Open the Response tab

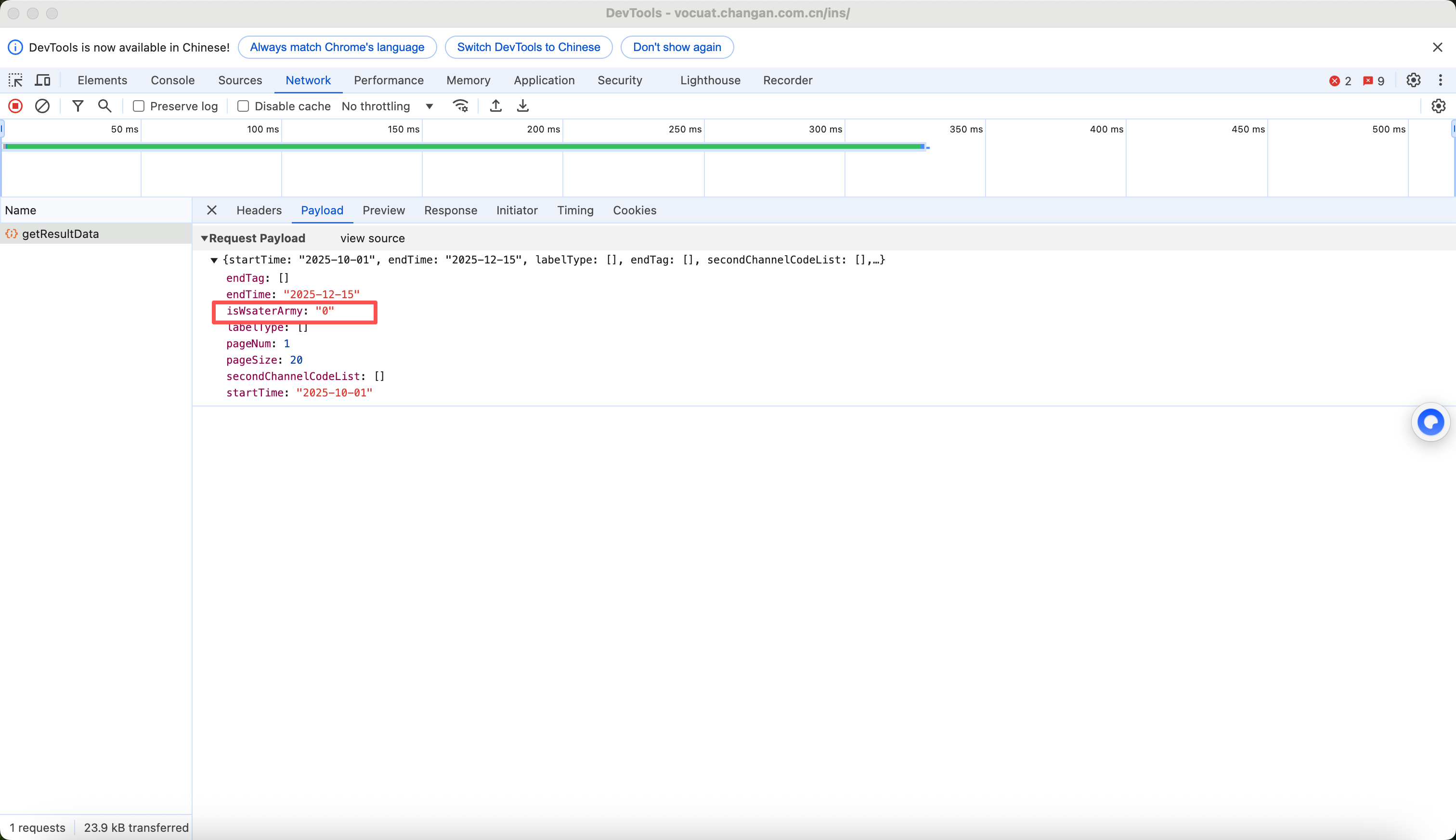point(450,210)
